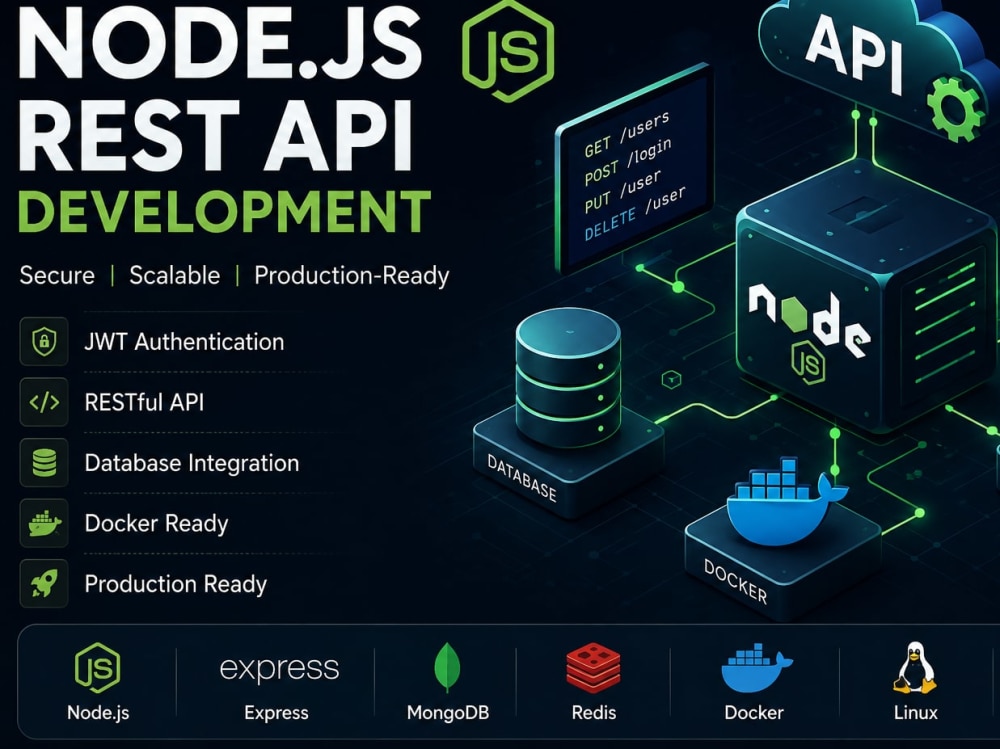Click the database stack icon beside Database Integration
The width and height of the screenshot is (1000, 749).
[x=44, y=463]
